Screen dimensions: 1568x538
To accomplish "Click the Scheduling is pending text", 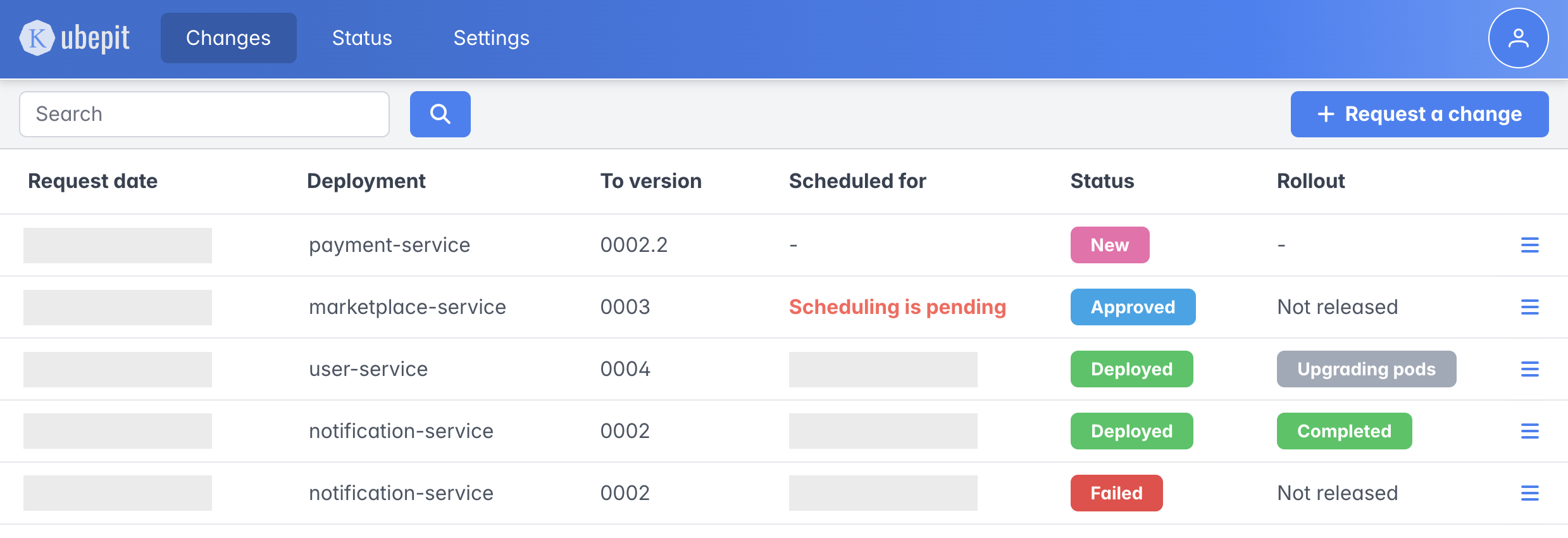I will 897,307.
